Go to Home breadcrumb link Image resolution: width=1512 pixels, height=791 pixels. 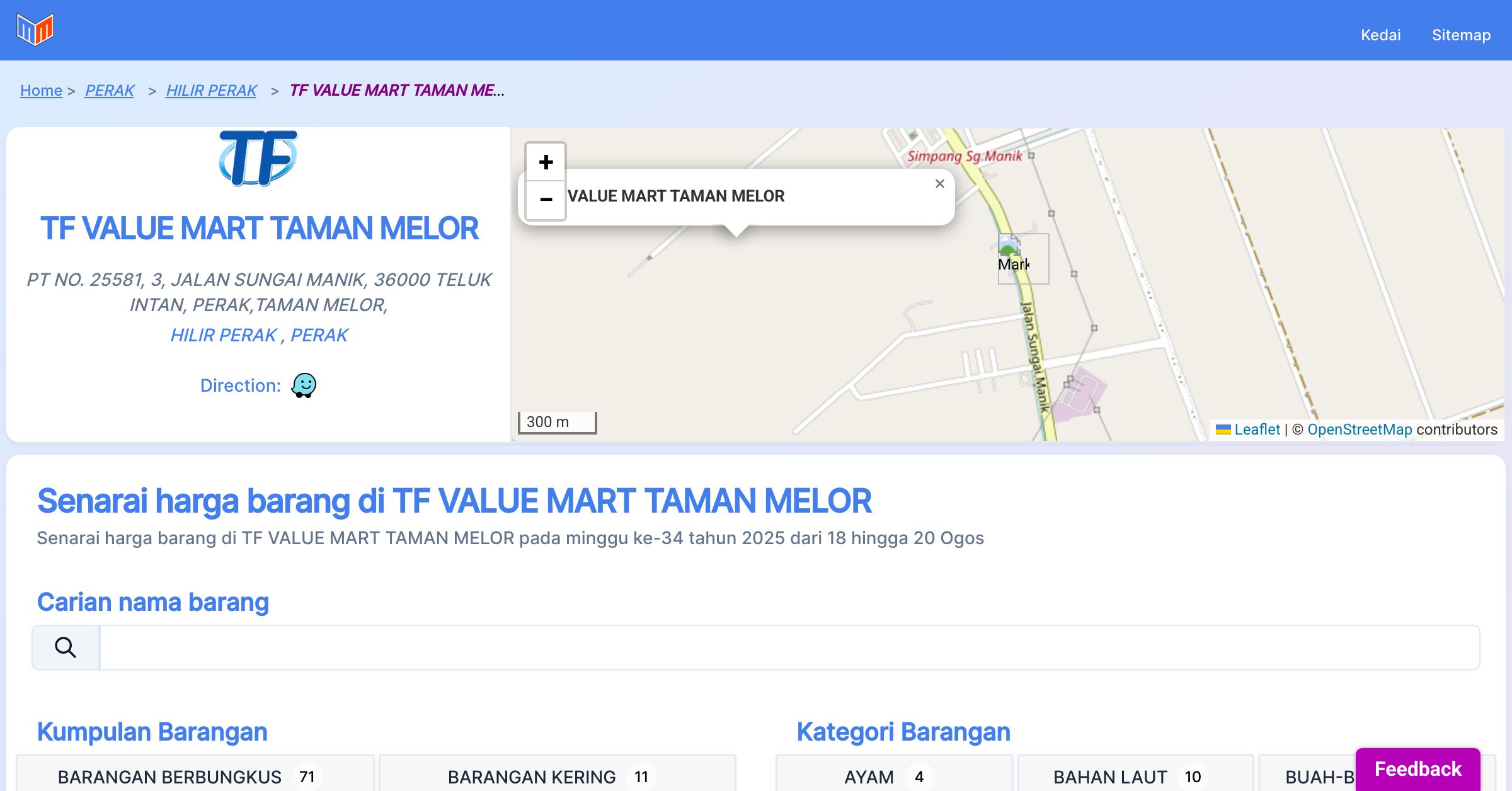pyautogui.click(x=41, y=90)
